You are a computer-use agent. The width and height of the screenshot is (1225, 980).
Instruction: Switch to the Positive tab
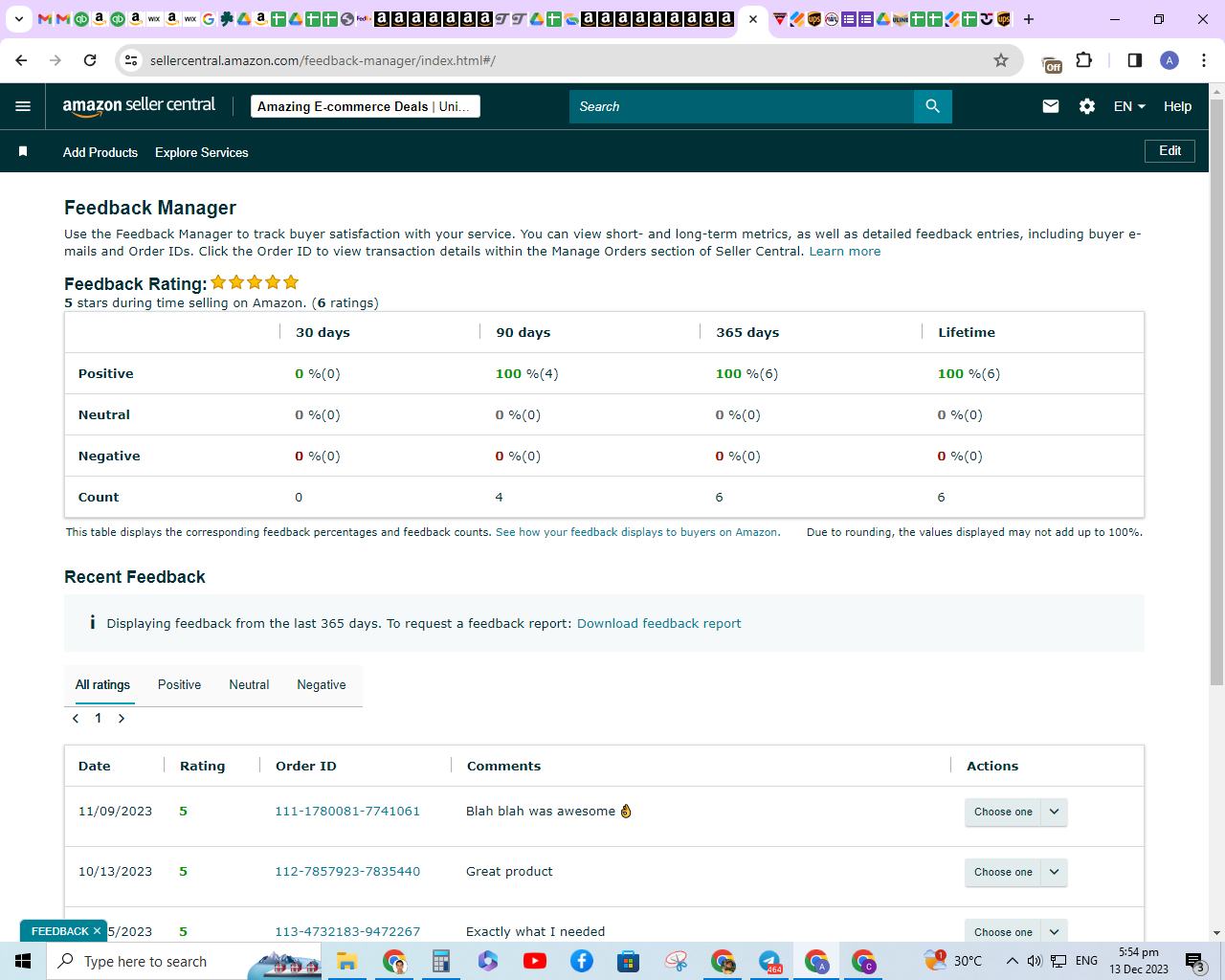pos(179,685)
